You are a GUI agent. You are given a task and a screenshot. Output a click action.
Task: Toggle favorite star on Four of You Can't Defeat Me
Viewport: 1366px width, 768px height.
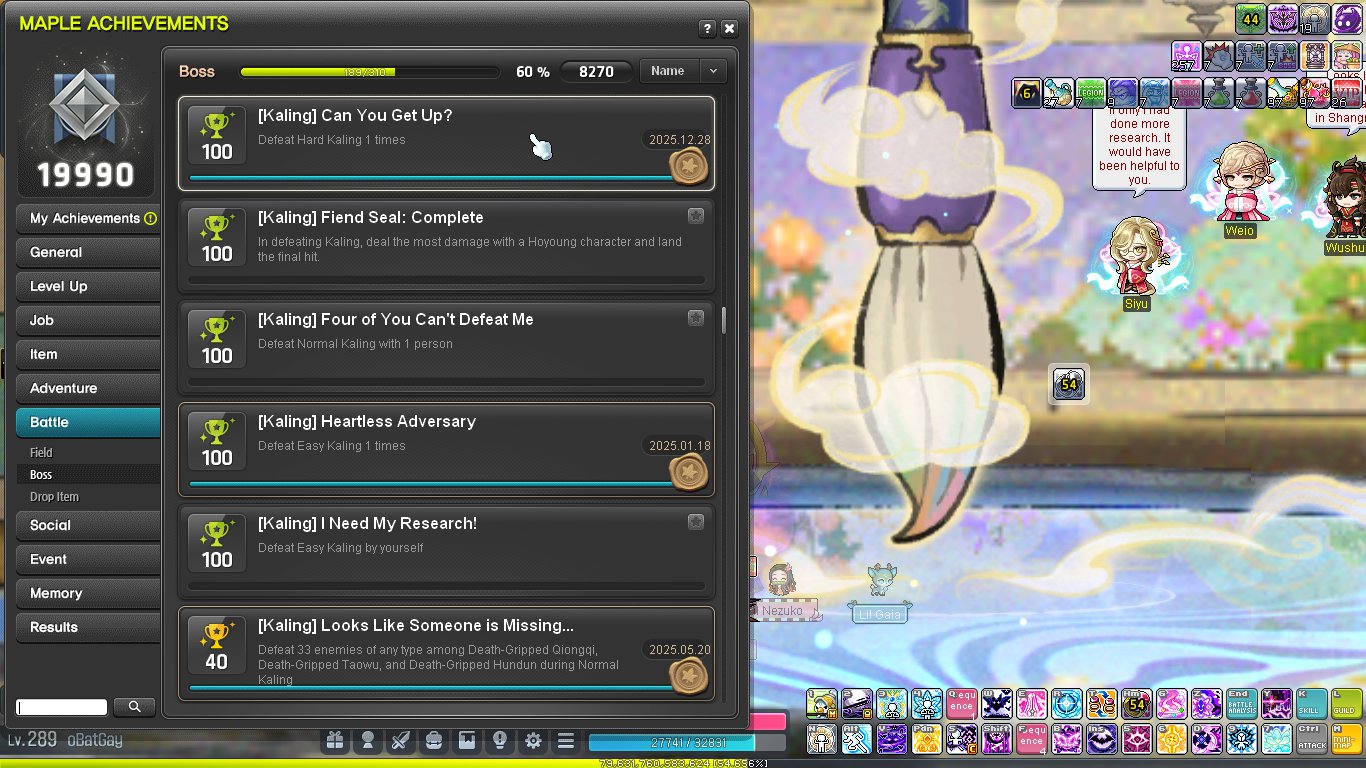click(696, 318)
